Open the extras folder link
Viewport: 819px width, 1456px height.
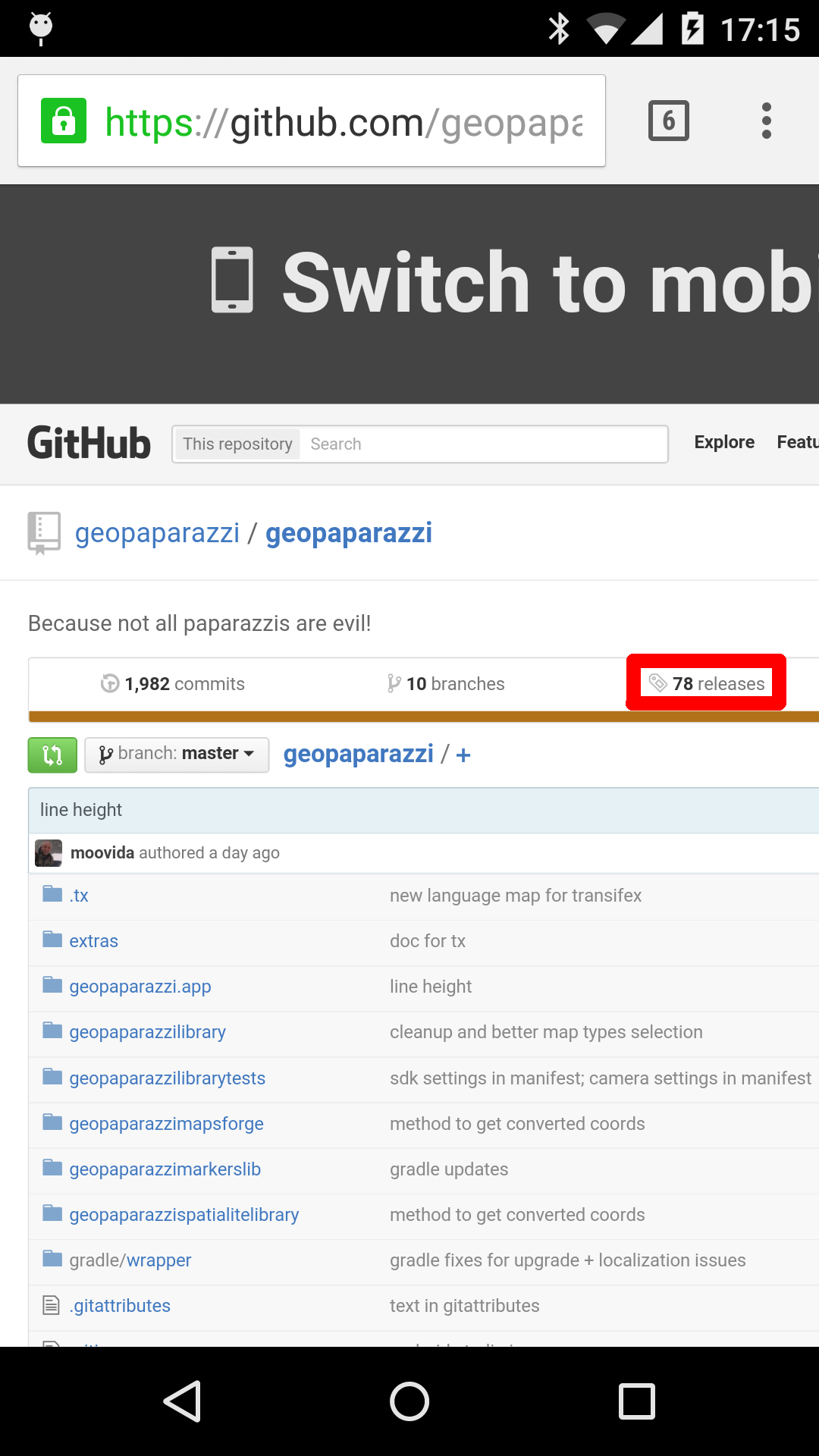tap(94, 941)
